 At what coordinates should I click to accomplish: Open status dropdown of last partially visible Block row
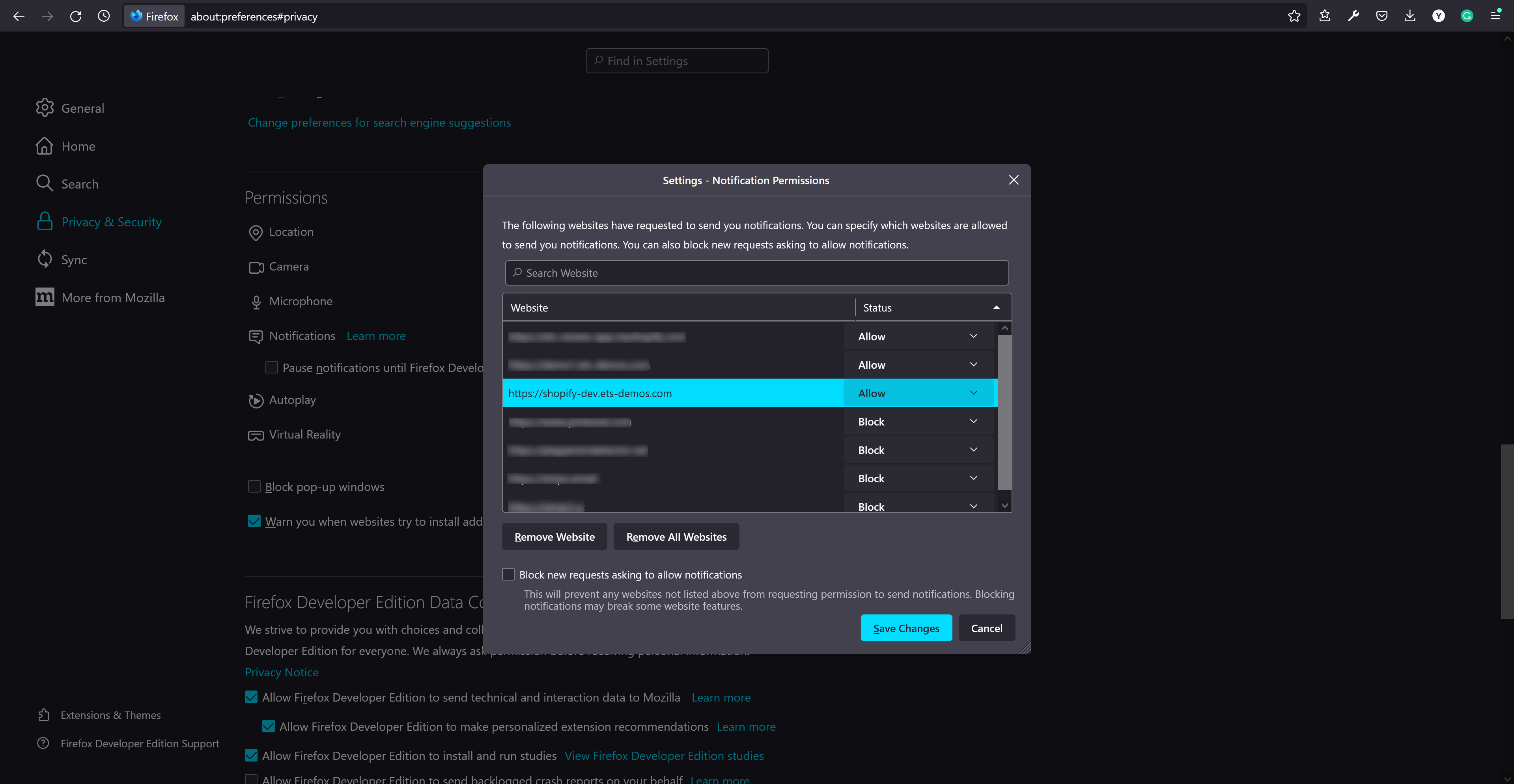(918, 504)
